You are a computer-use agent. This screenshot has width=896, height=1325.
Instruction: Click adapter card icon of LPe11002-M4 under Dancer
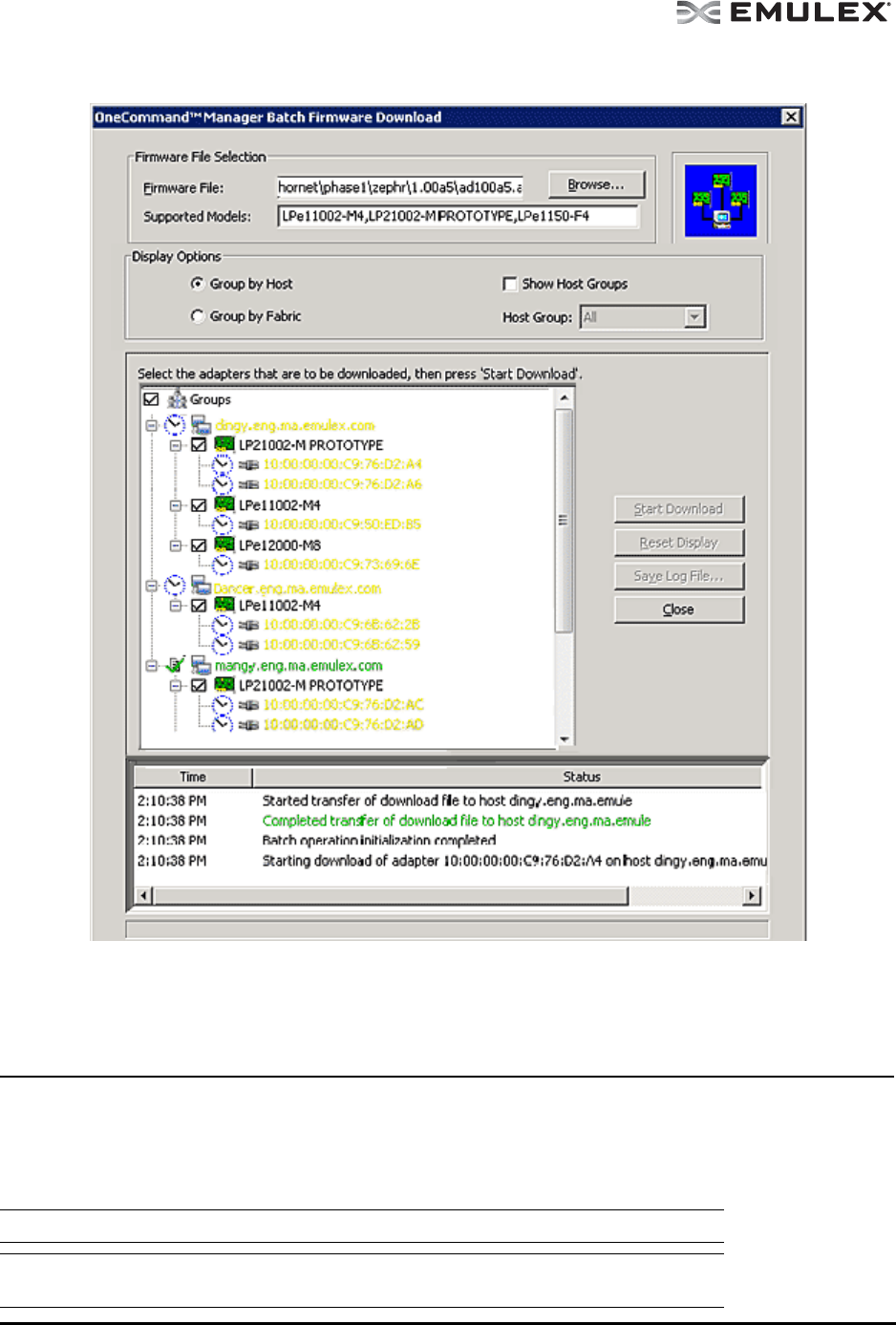click(x=224, y=605)
